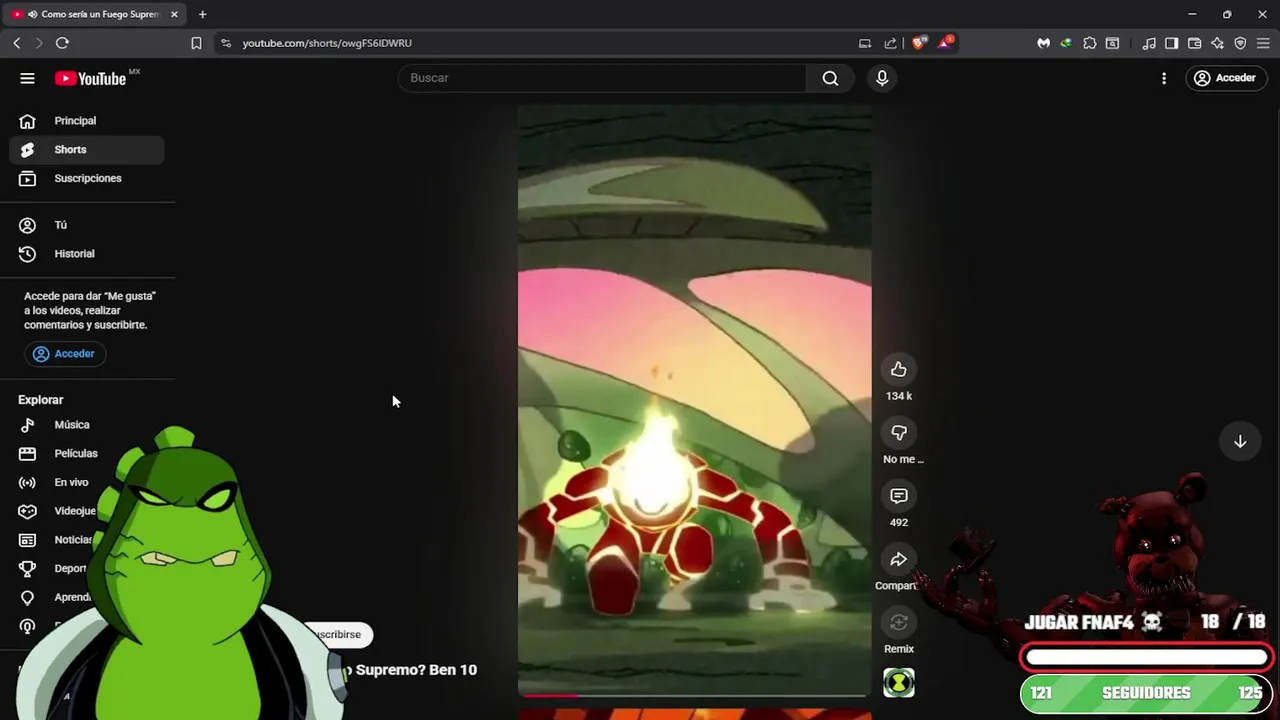
Task: Open Brave Shields lion icon
Action: [919, 42]
